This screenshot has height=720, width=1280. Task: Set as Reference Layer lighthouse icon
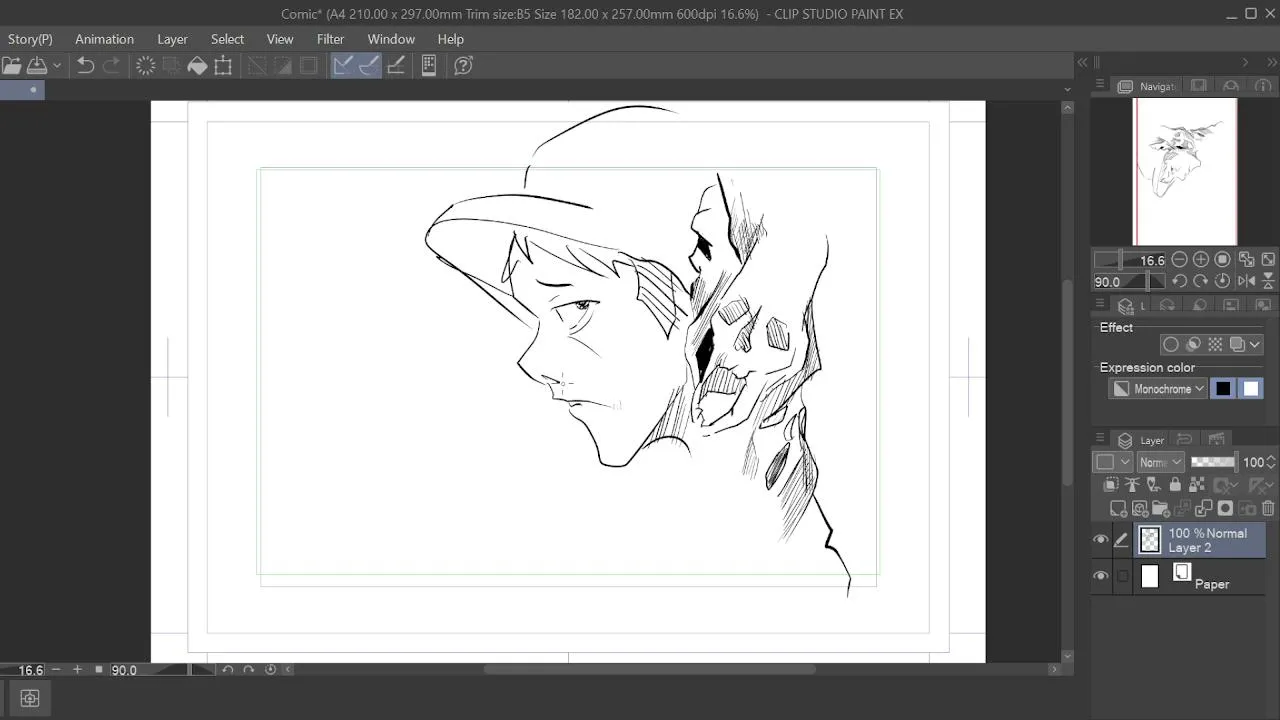1132,485
